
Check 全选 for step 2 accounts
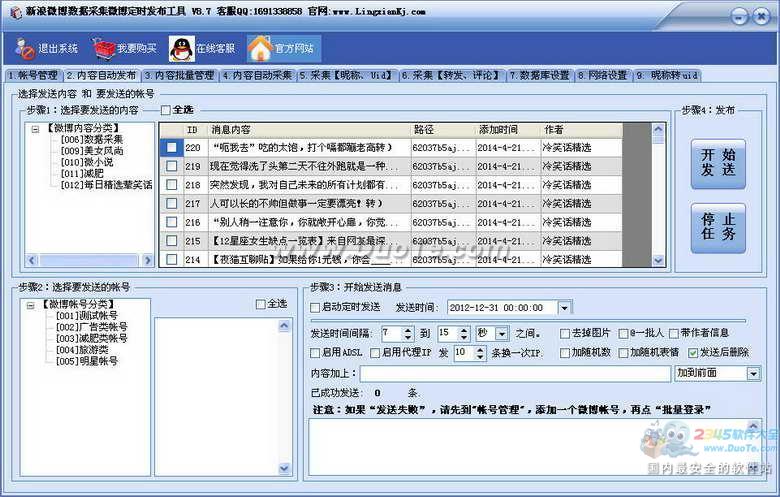pyautogui.click(x=261, y=304)
